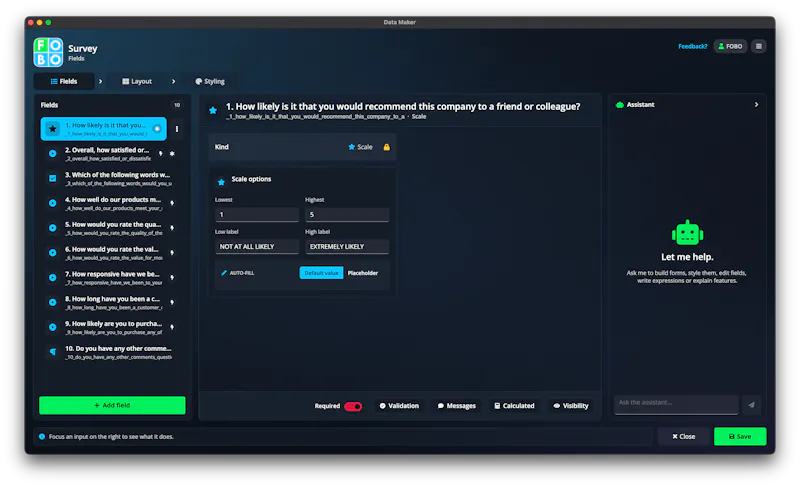This screenshot has width=800, height=487.
Task: Click the radio icon of field 4
Action: (53, 203)
